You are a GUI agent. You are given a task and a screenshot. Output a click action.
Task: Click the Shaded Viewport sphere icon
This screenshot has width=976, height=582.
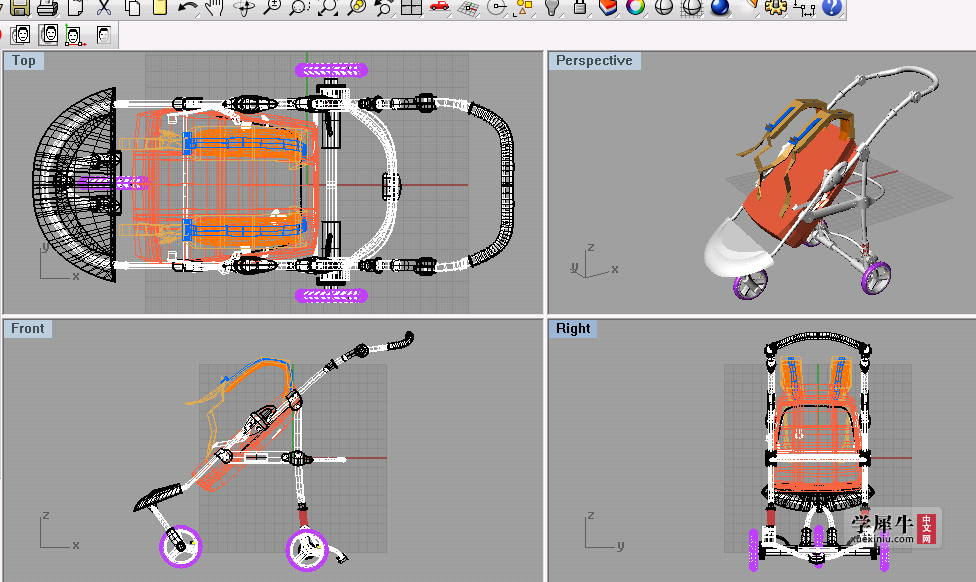(x=664, y=7)
